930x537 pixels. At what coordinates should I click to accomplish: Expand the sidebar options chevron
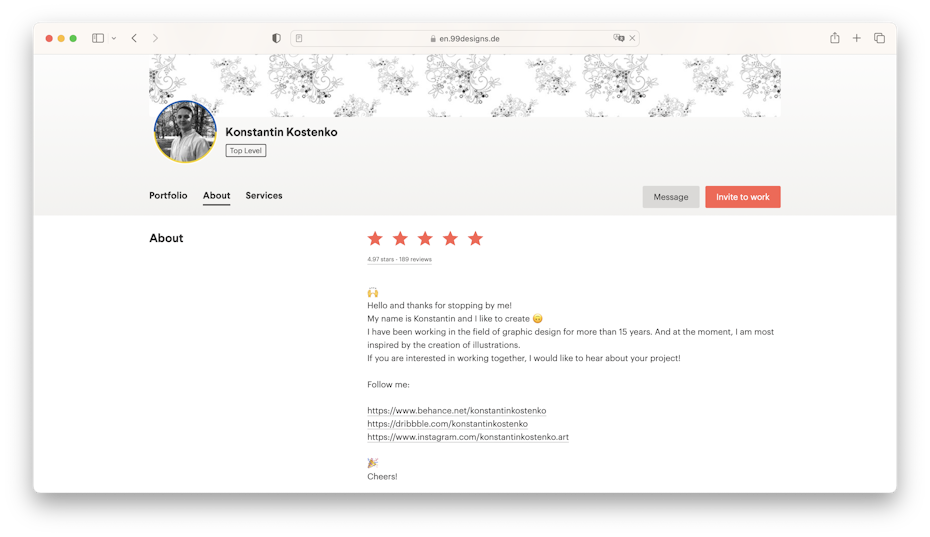point(114,38)
